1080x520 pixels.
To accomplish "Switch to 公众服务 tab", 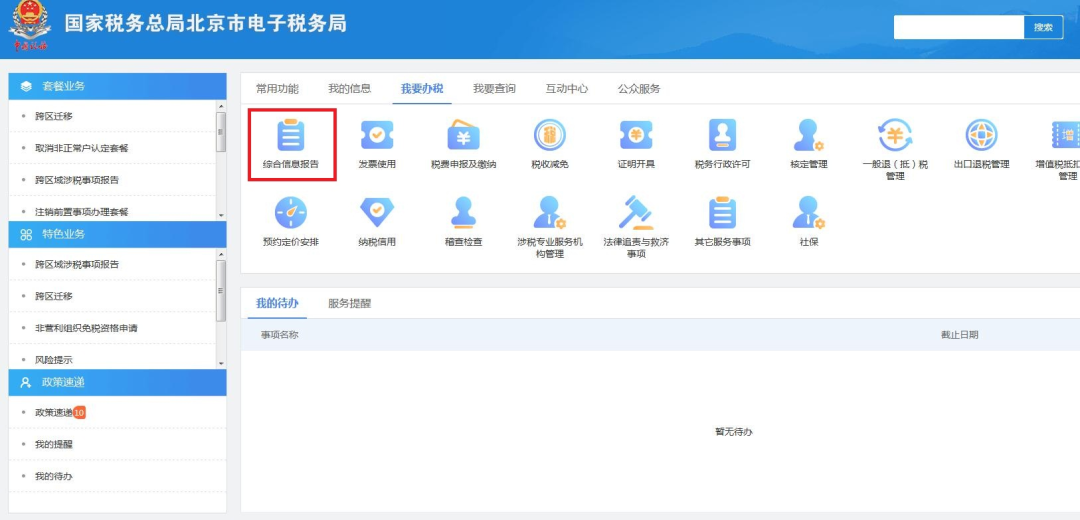I will pos(639,89).
